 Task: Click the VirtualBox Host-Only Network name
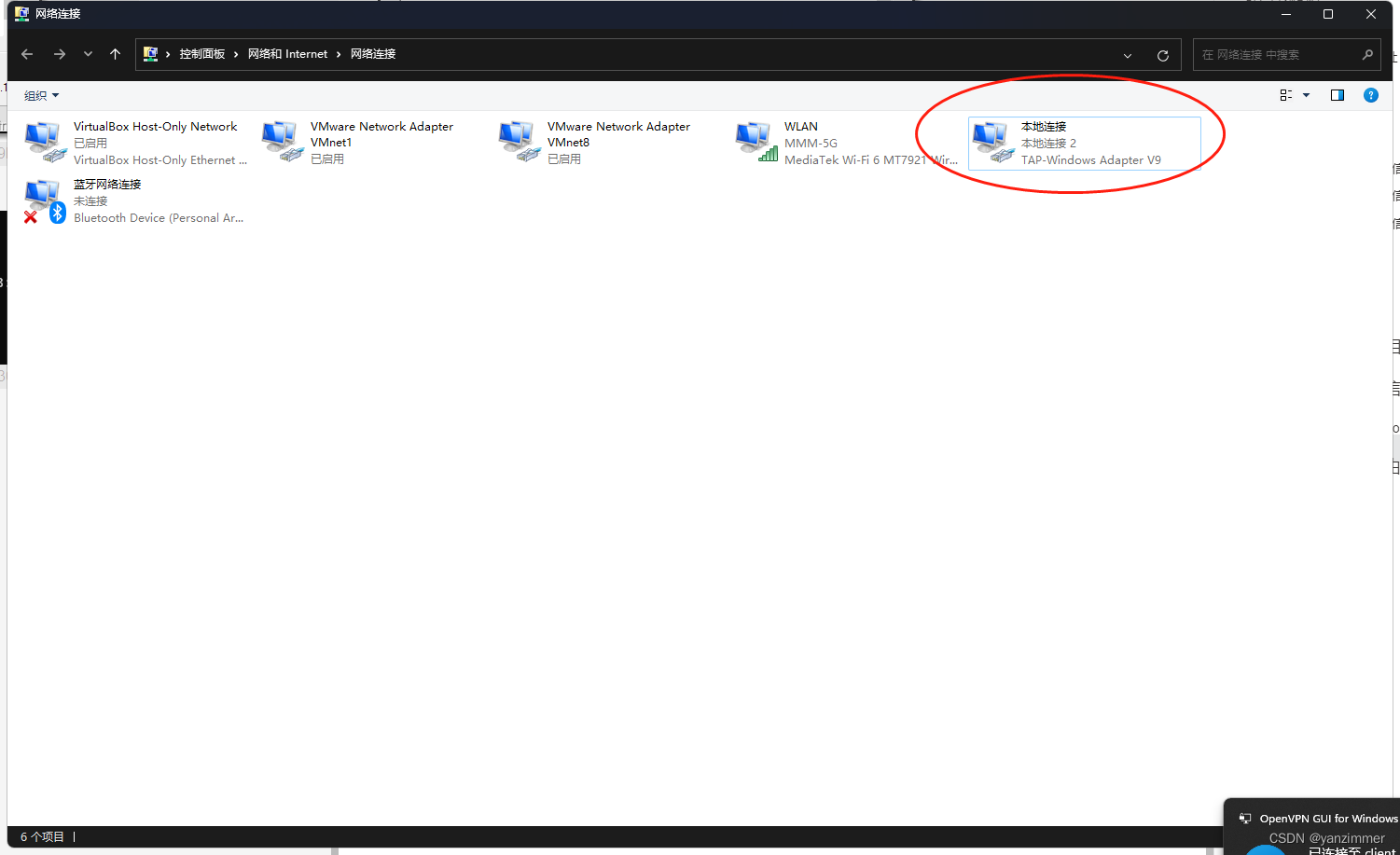[x=156, y=127]
